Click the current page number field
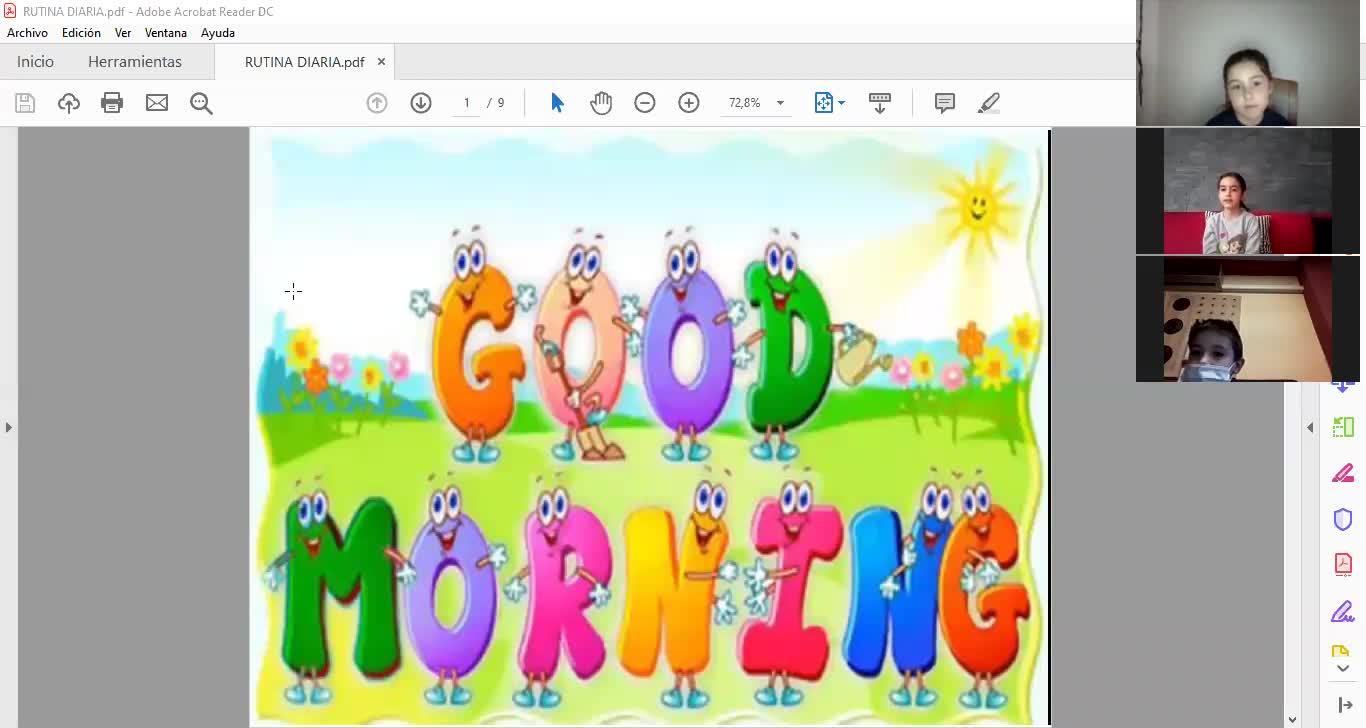 click(466, 103)
